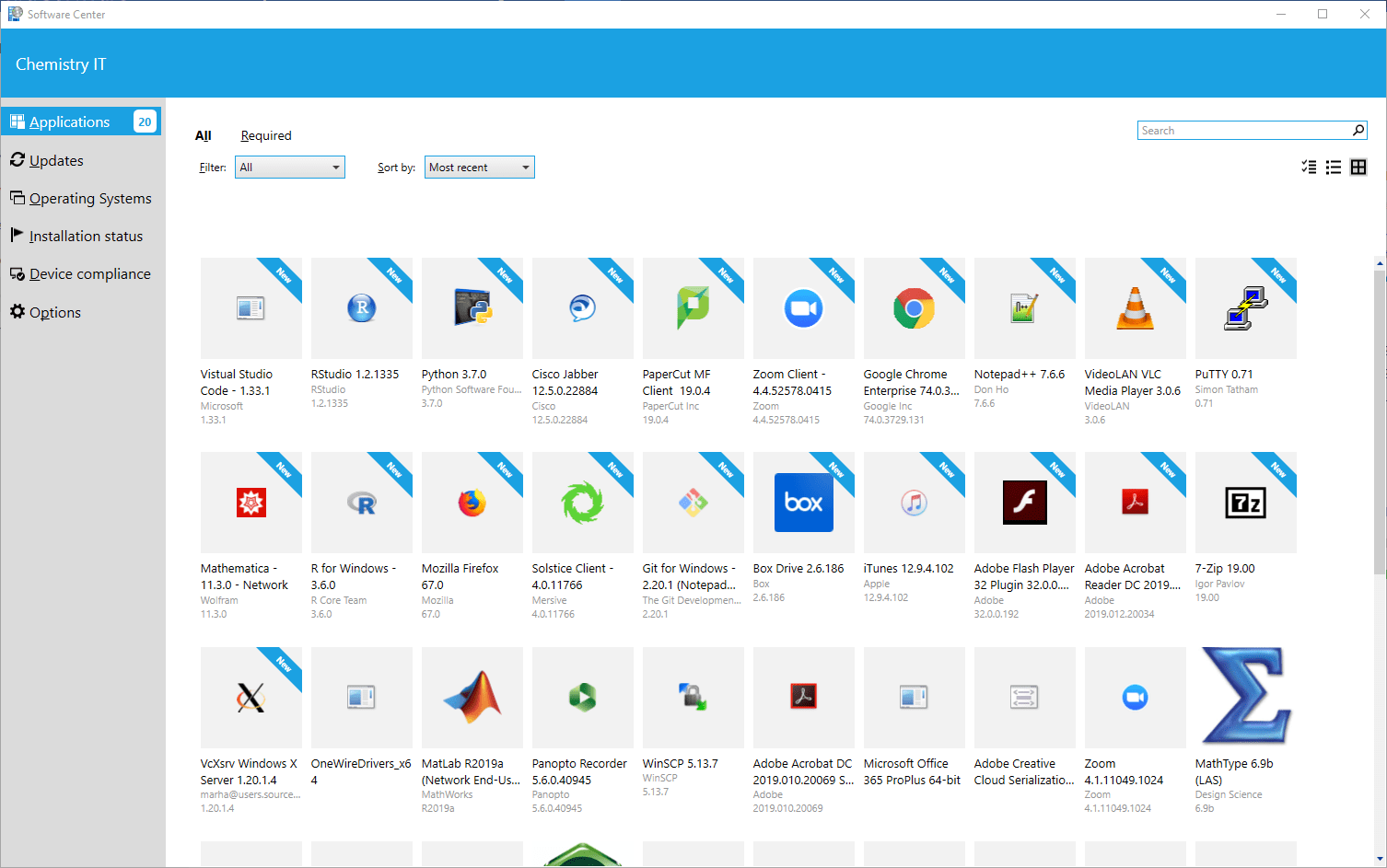Switch to multi-select view
Screen dimensions: 1387x868
(x=1308, y=167)
